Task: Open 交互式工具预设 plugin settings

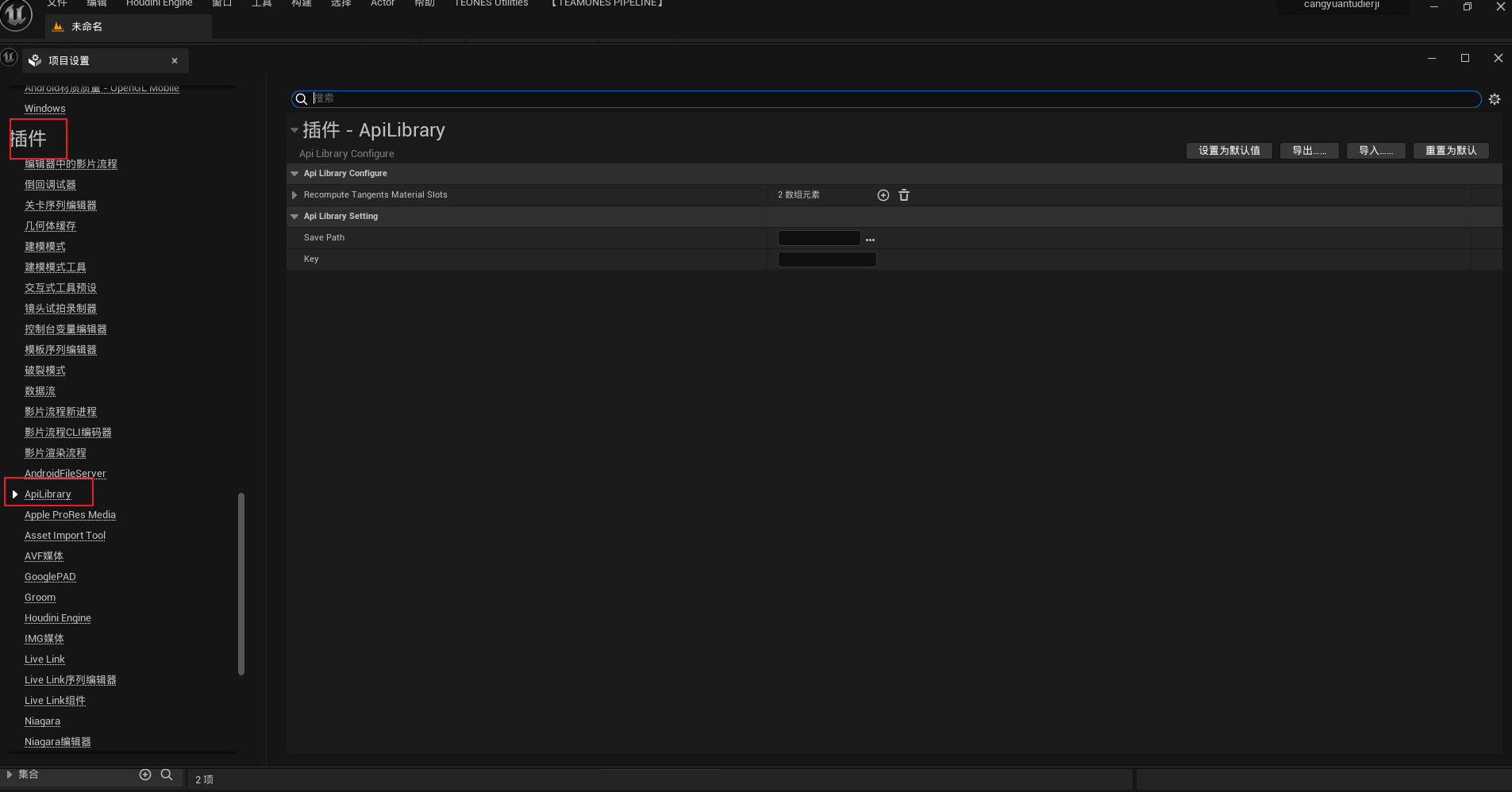Action: click(60, 288)
